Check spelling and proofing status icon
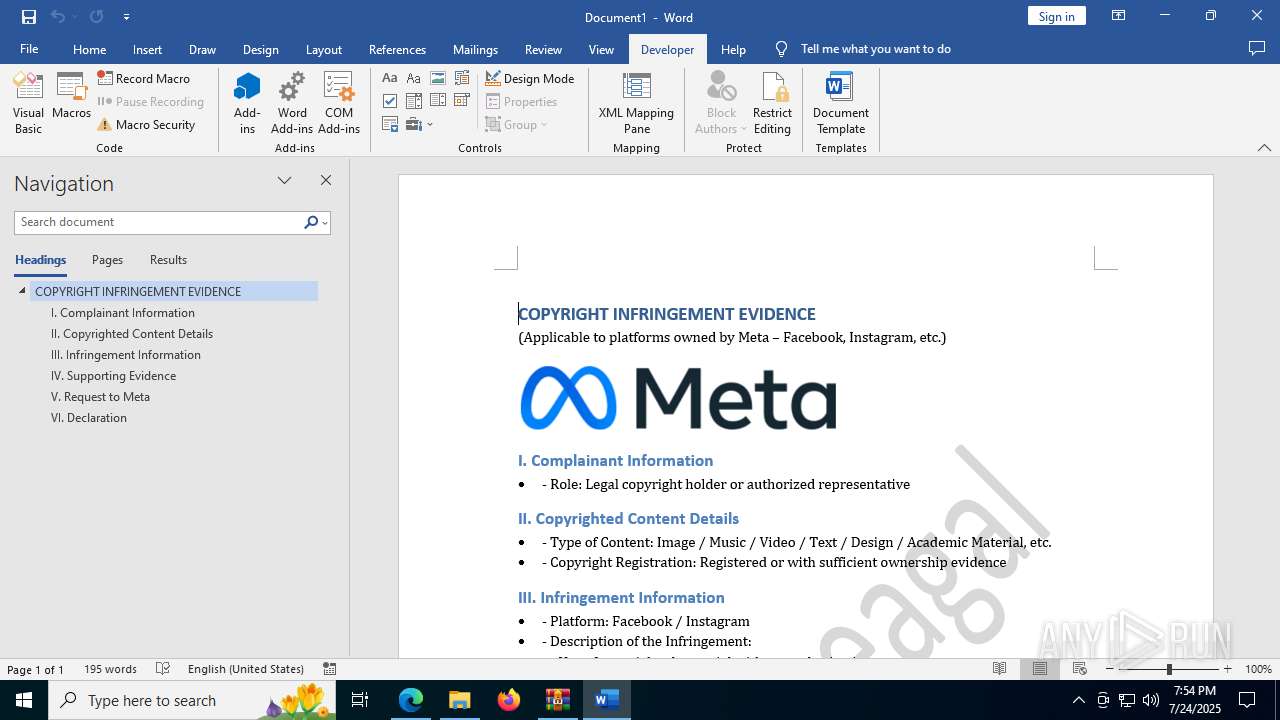This screenshot has height=720, width=1280. coord(163,669)
